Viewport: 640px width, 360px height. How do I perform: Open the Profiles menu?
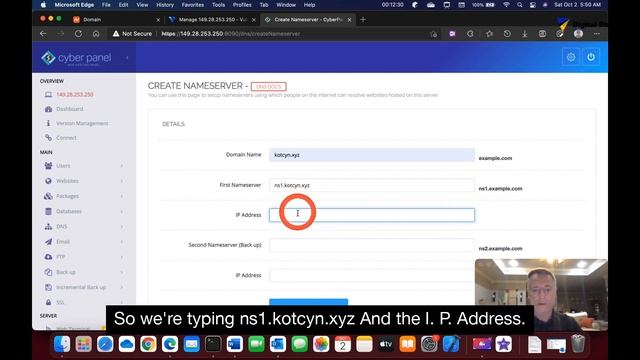(x=242, y=5)
